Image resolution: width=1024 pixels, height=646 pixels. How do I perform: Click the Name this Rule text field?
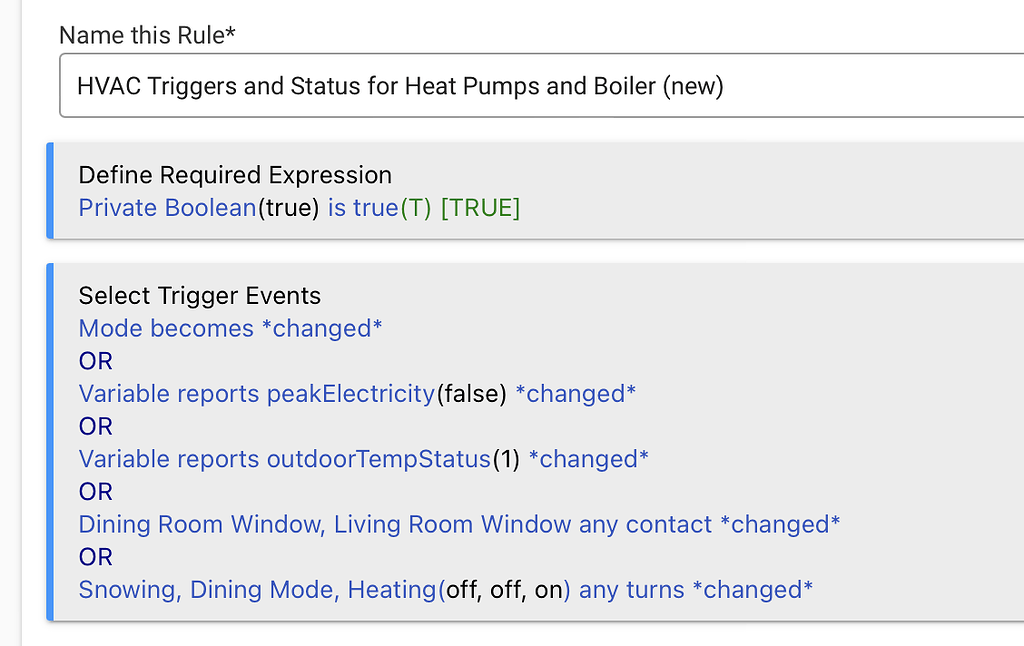[x=540, y=86]
